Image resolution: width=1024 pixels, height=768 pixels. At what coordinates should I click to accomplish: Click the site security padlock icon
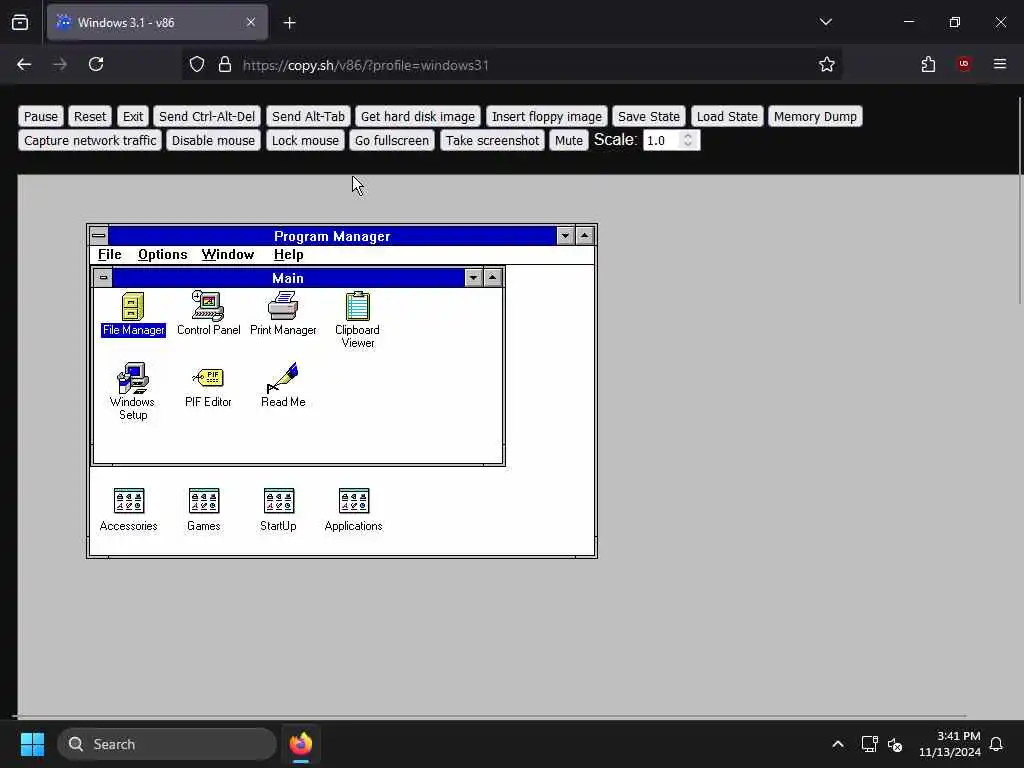225,64
